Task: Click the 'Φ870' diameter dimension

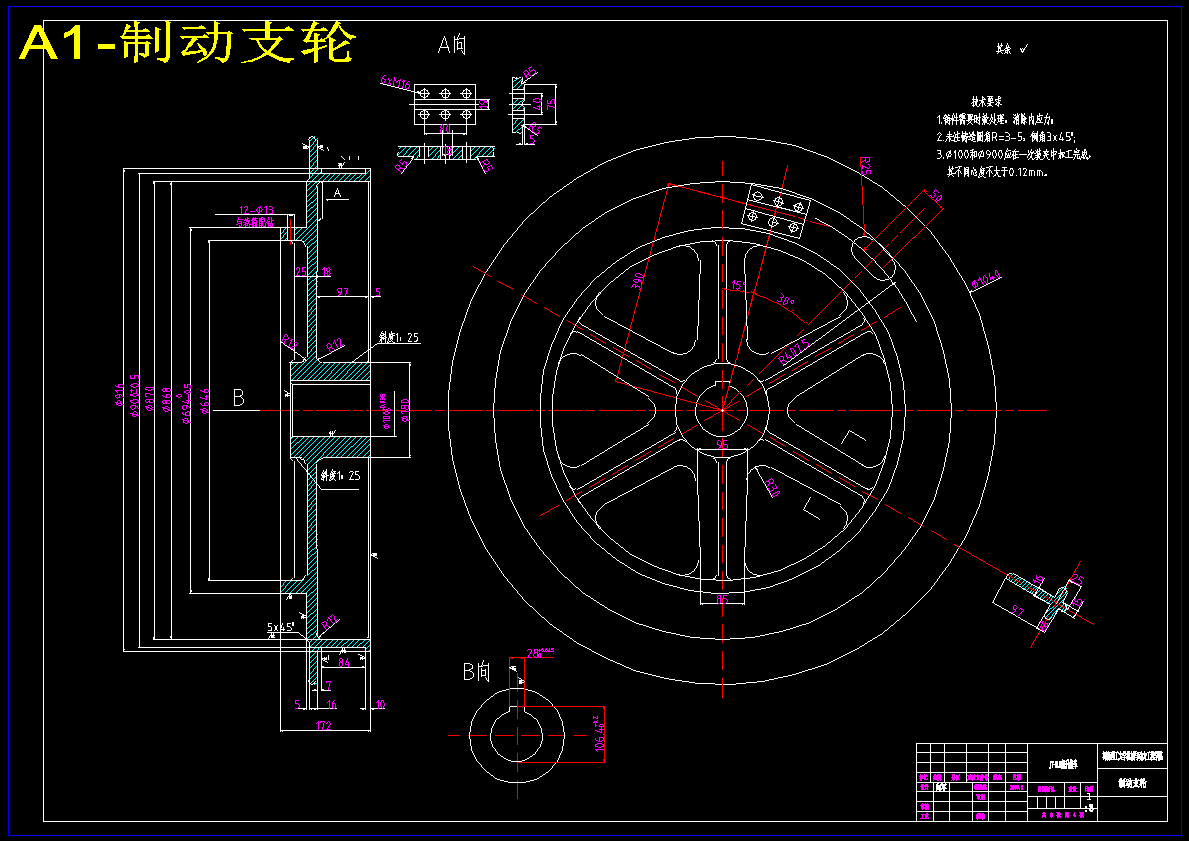Action: pyautogui.click(x=151, y=398)
